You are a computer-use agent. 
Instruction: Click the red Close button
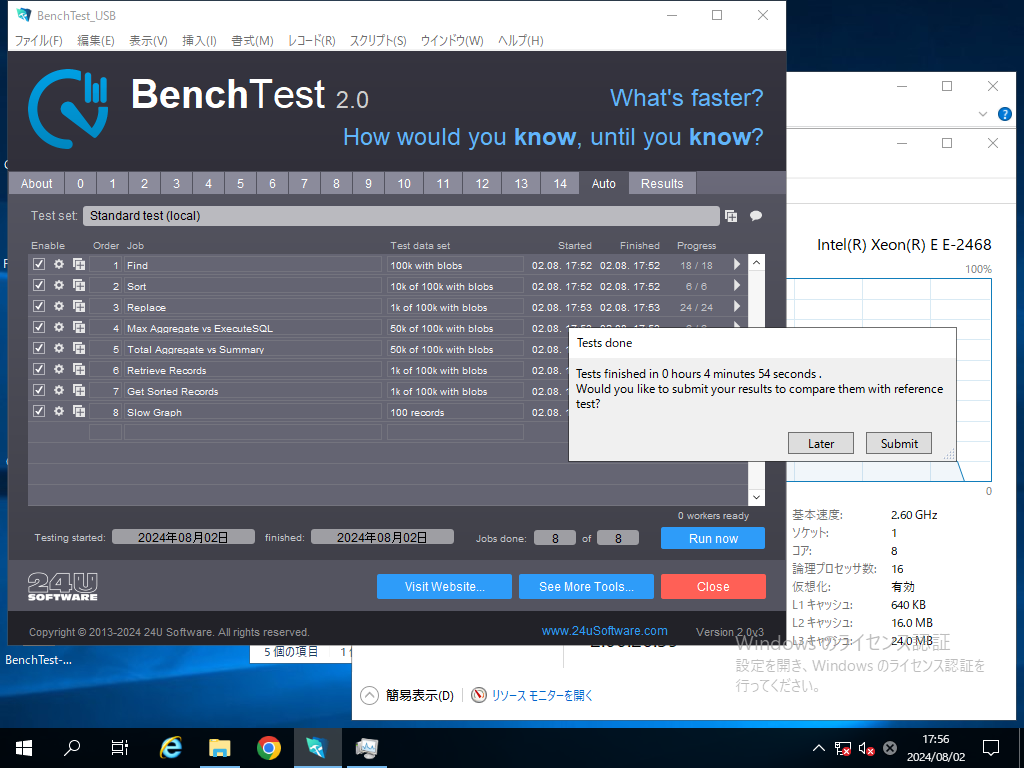(x=713, y=586)
